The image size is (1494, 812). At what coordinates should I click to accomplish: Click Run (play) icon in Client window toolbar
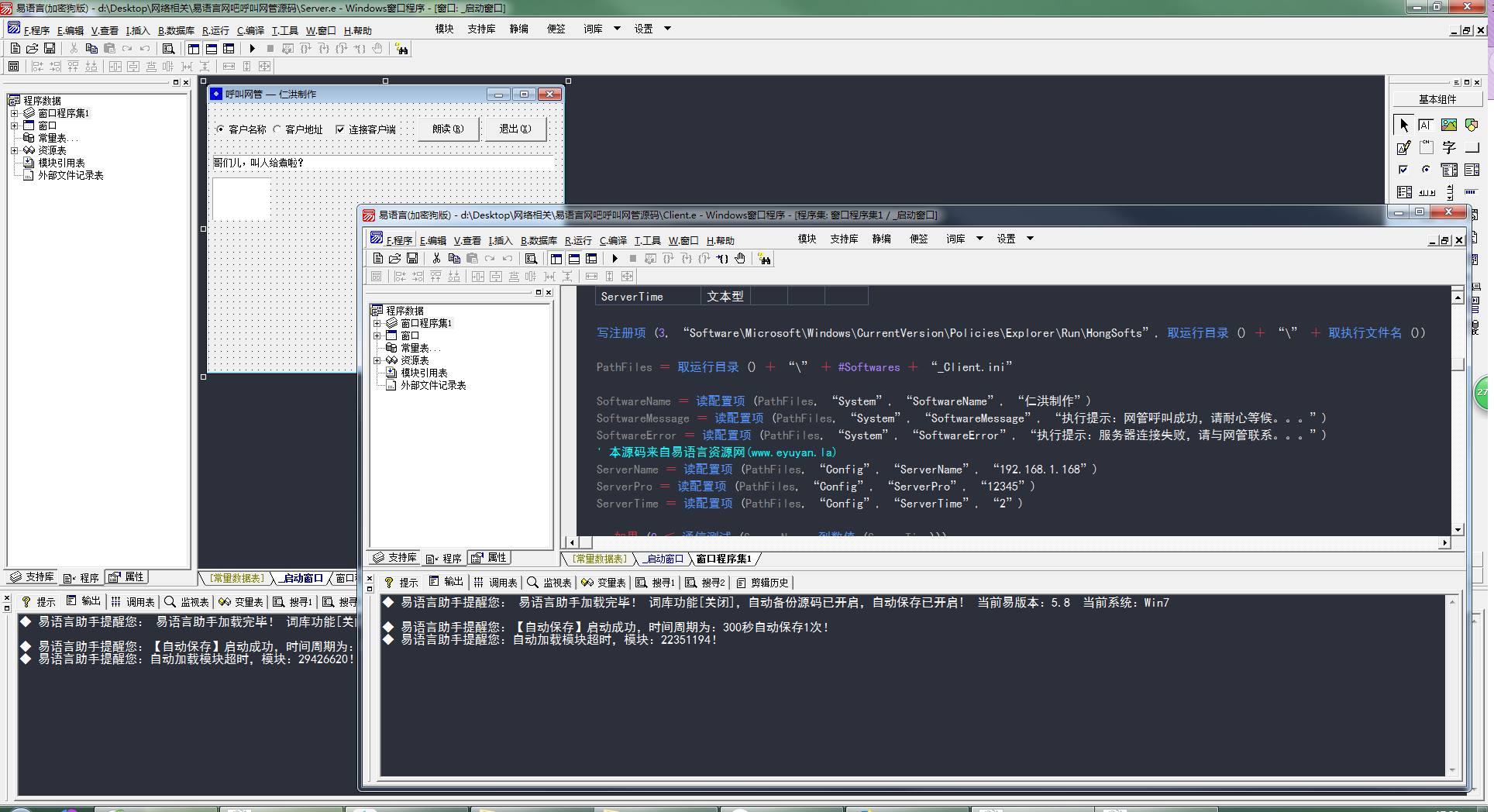pos(615,259)
